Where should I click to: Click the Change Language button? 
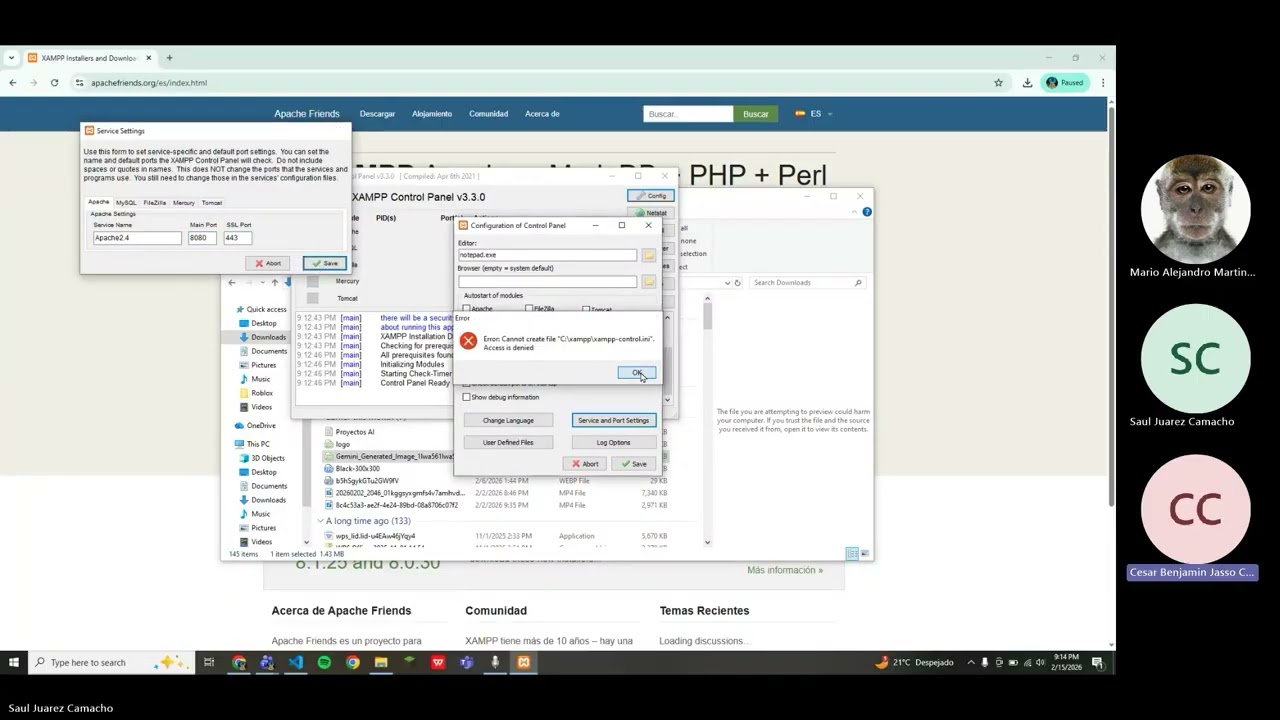pos(508,420)
